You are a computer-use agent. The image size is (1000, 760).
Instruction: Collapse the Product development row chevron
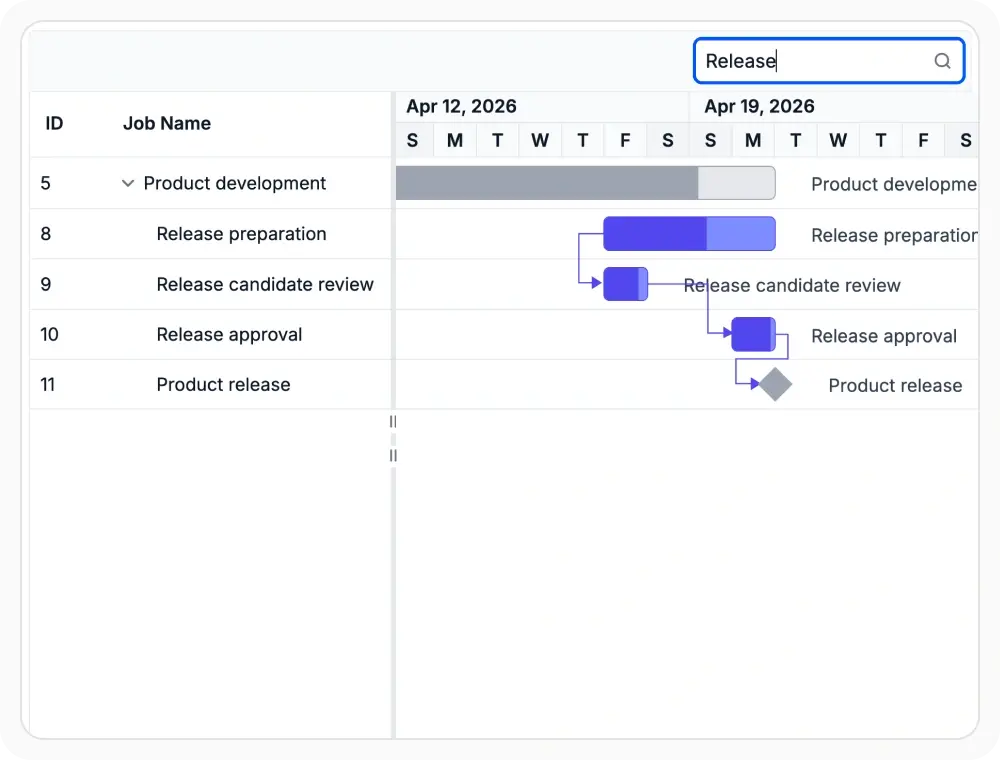point(128,184)
